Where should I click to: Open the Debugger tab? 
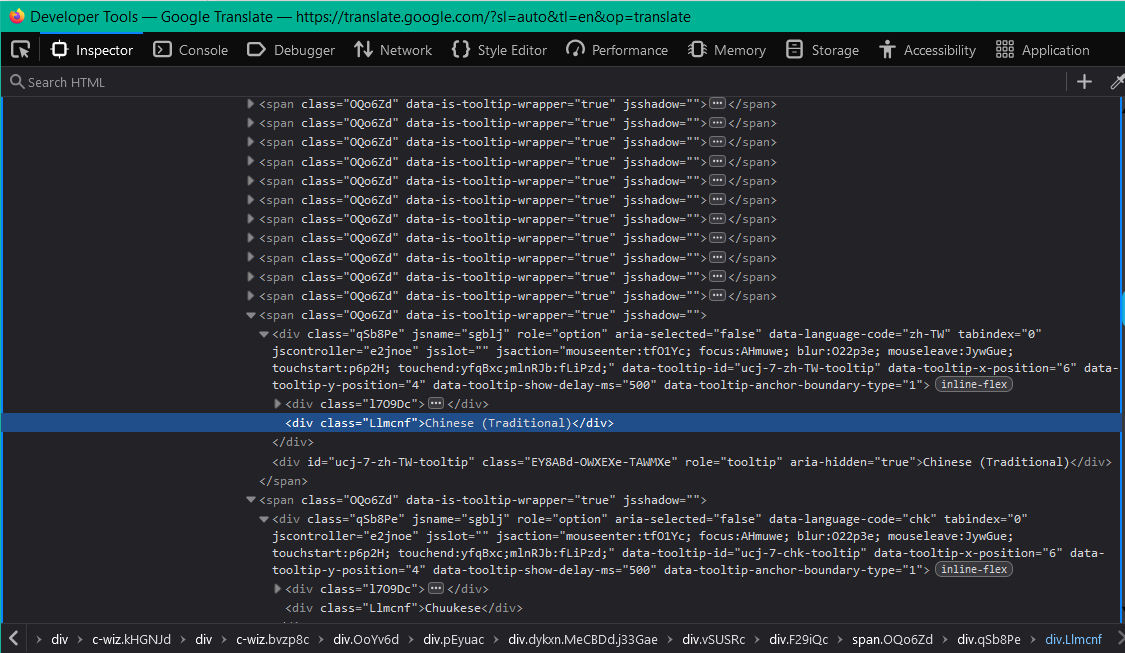[x=291, y=50]
